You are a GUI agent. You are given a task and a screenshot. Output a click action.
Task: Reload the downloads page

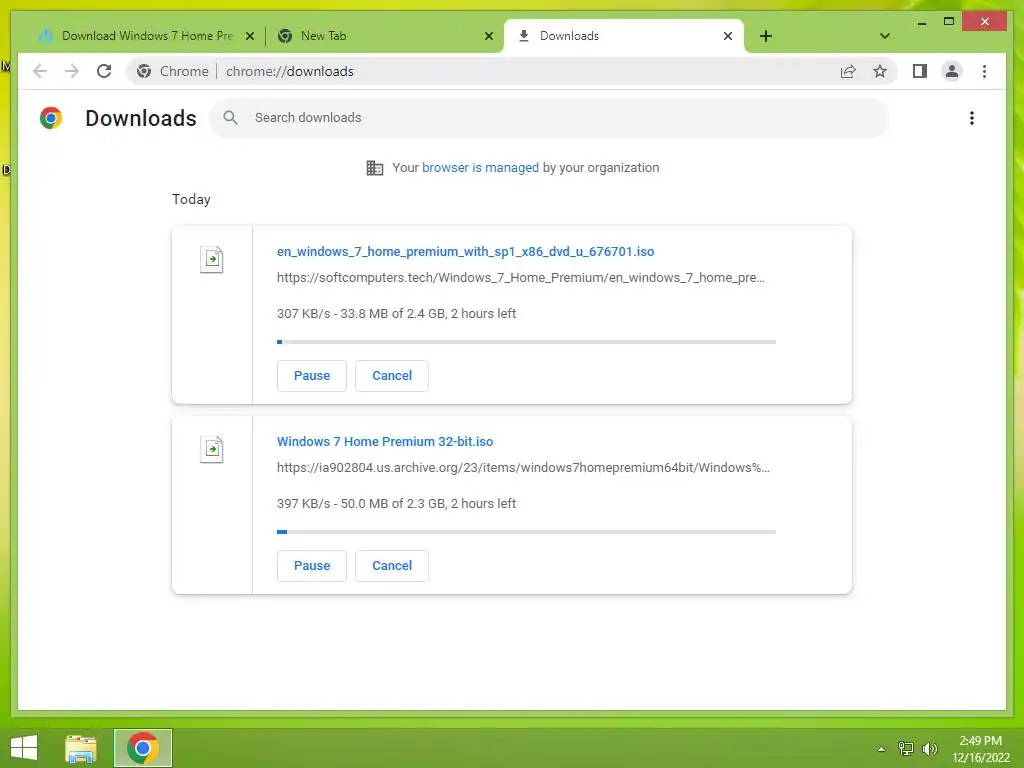pyautogui.click(x=104, y=71)
